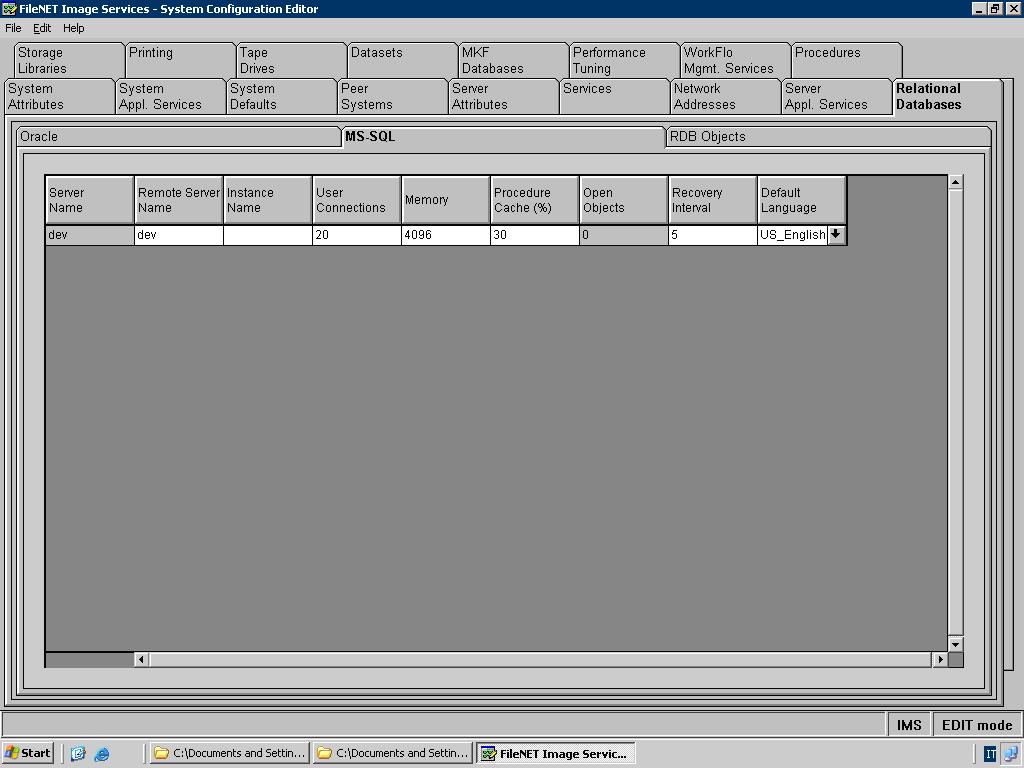Screen dimensions: 1024x768
Task: Click the Open Objects column header
Action: [624, 200]
